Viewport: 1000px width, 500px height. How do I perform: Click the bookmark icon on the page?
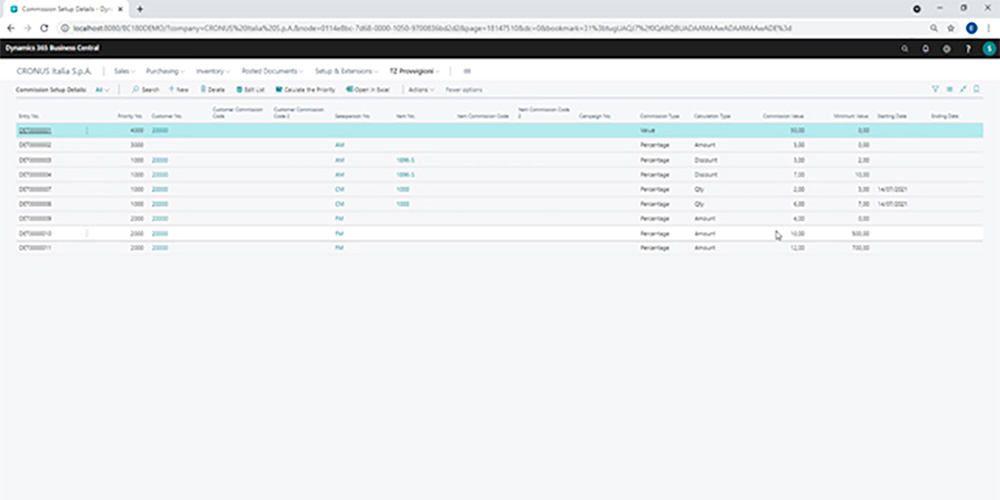click(x=976, y=89)
